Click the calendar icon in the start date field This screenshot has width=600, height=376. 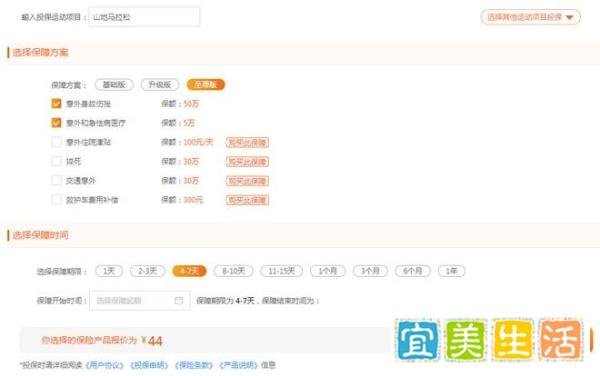pos(179,300)
